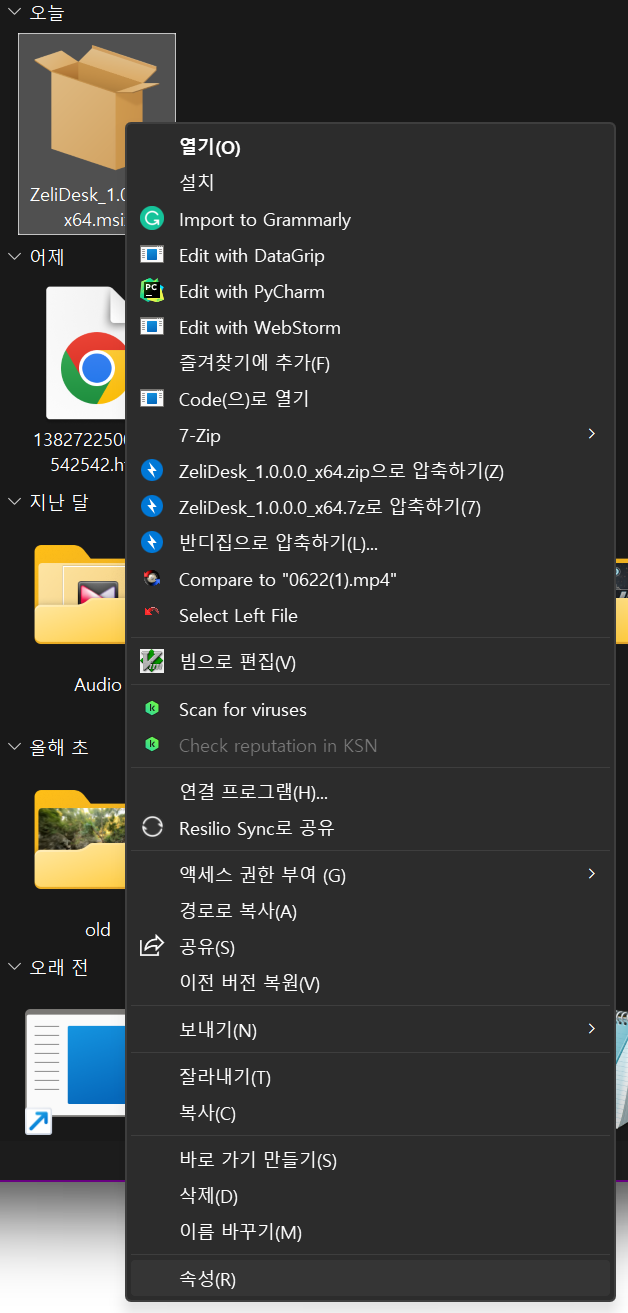This screenshot has height=1313, width=628.
Task: Choose 반디집으로 압축하기(L)...
Action: (x=370, y=543)
